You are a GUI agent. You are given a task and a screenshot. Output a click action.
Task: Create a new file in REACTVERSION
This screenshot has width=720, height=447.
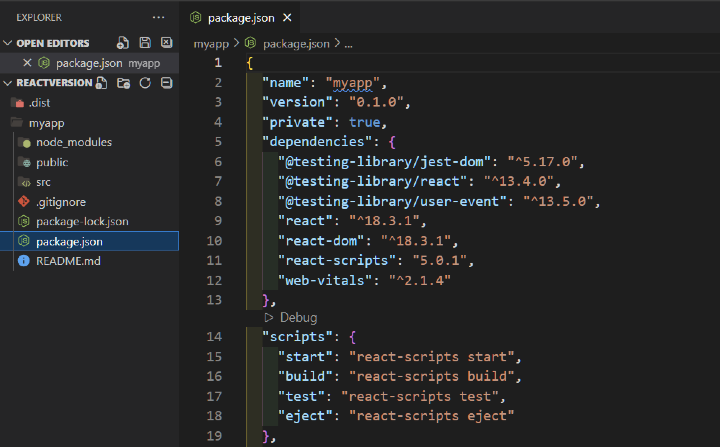[101, 83]
